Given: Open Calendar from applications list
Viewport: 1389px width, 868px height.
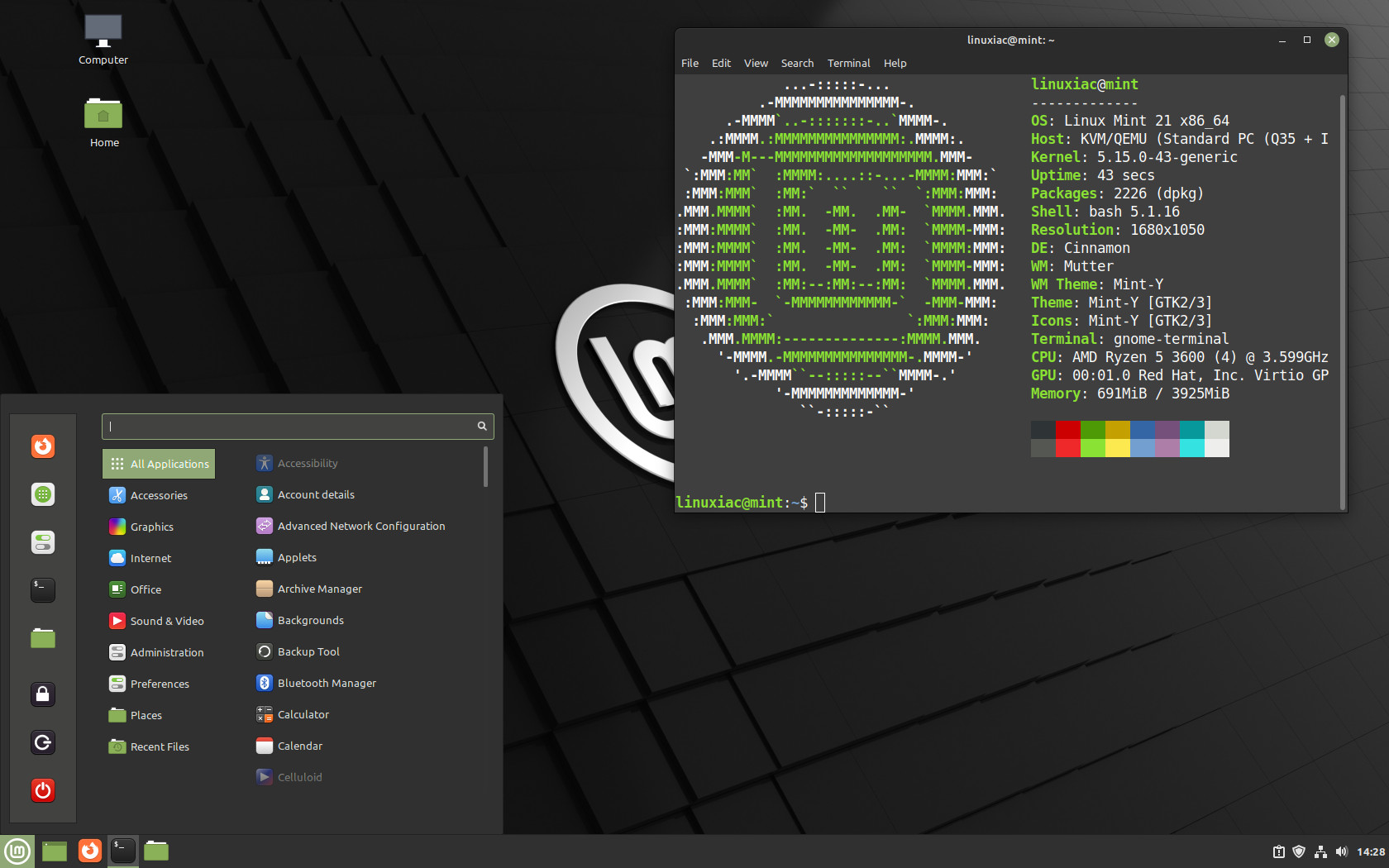Looking at the screenshot, I should 289,746.
